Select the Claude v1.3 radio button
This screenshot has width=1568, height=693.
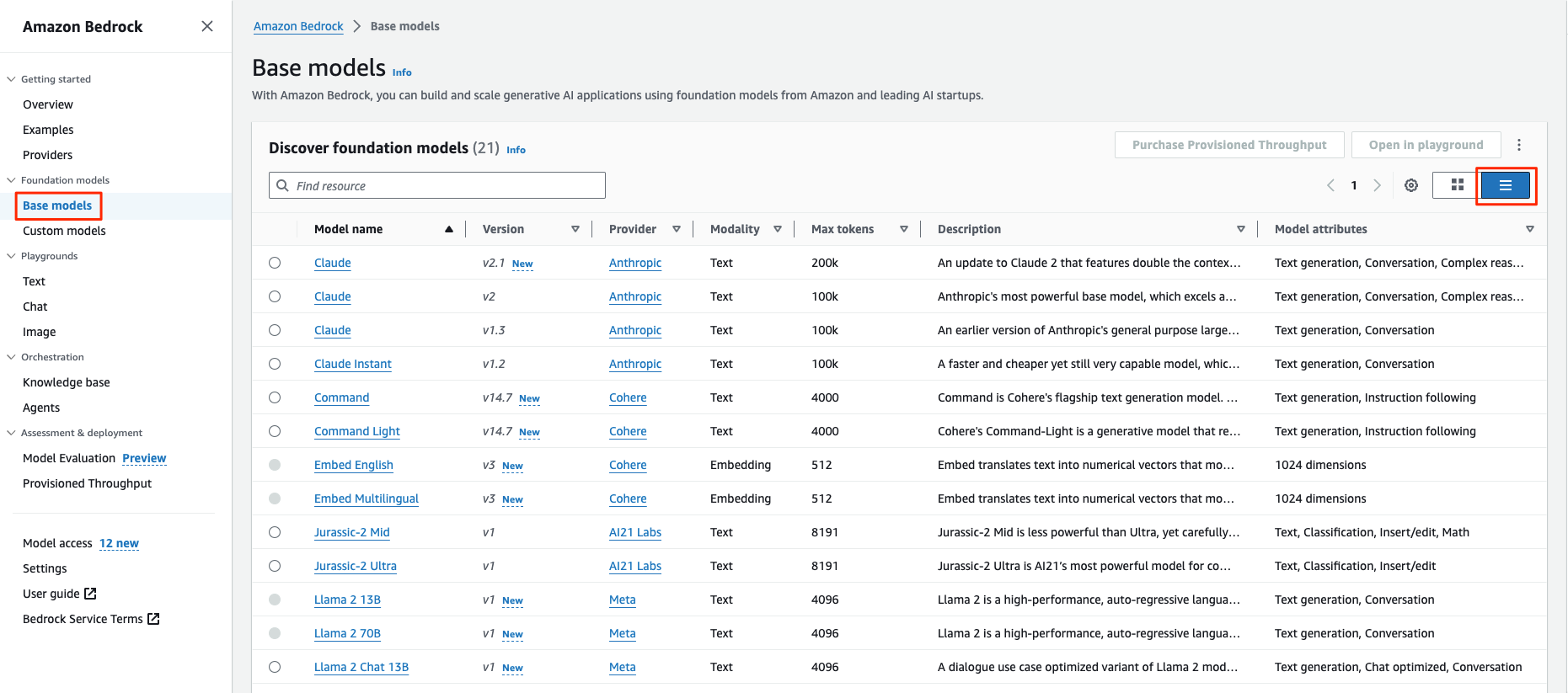pos(275,330)
